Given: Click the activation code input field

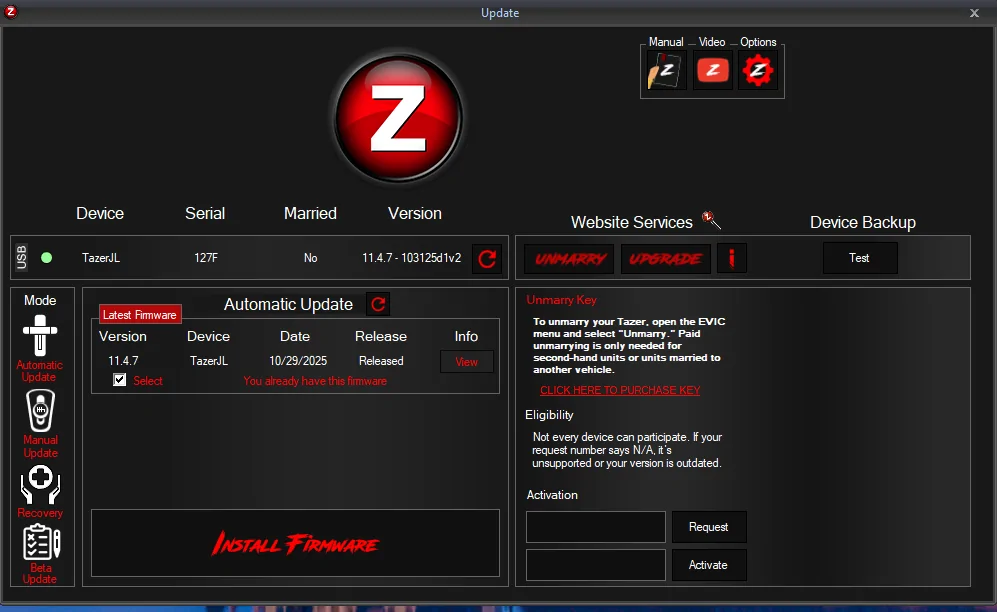Looking at the screenshot, I should [596, 565].
